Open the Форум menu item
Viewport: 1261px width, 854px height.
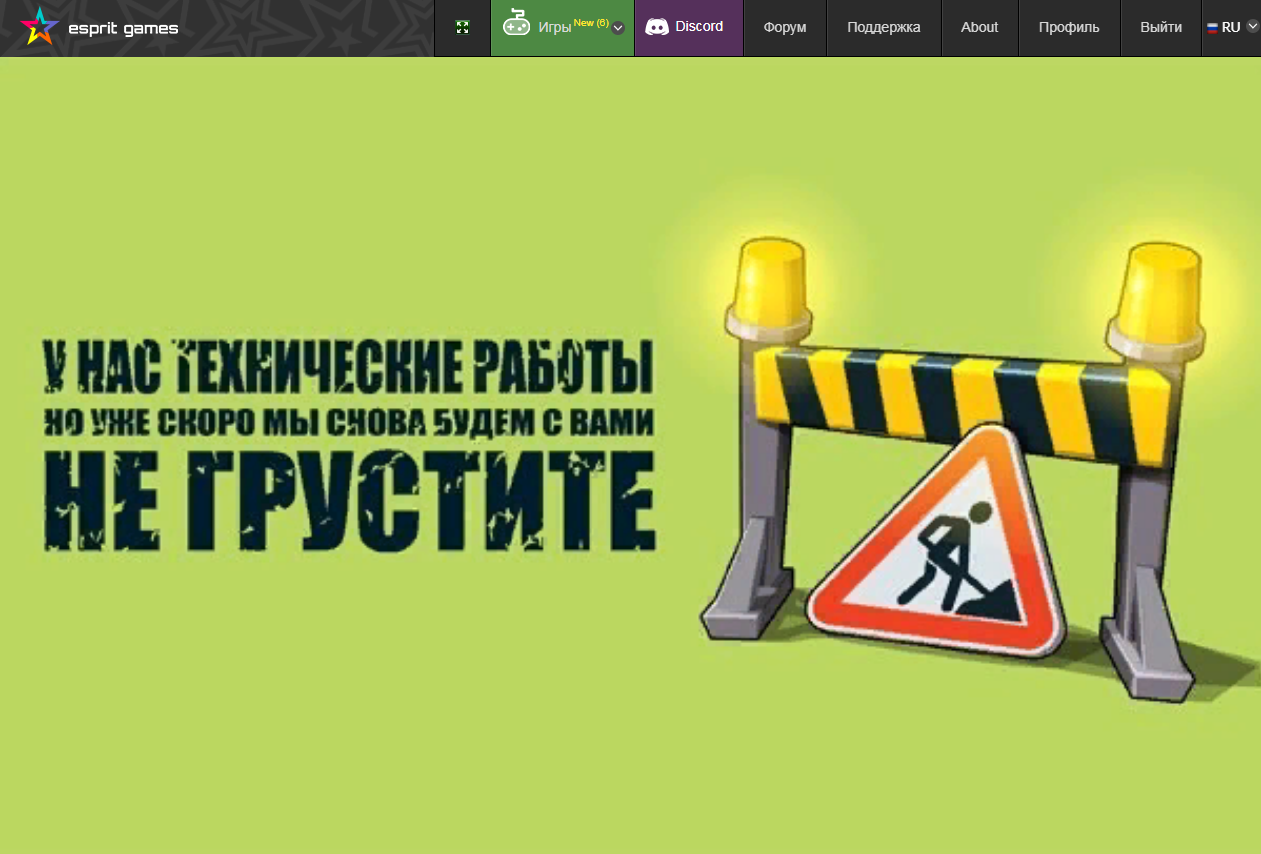click(x=784, y=27)
